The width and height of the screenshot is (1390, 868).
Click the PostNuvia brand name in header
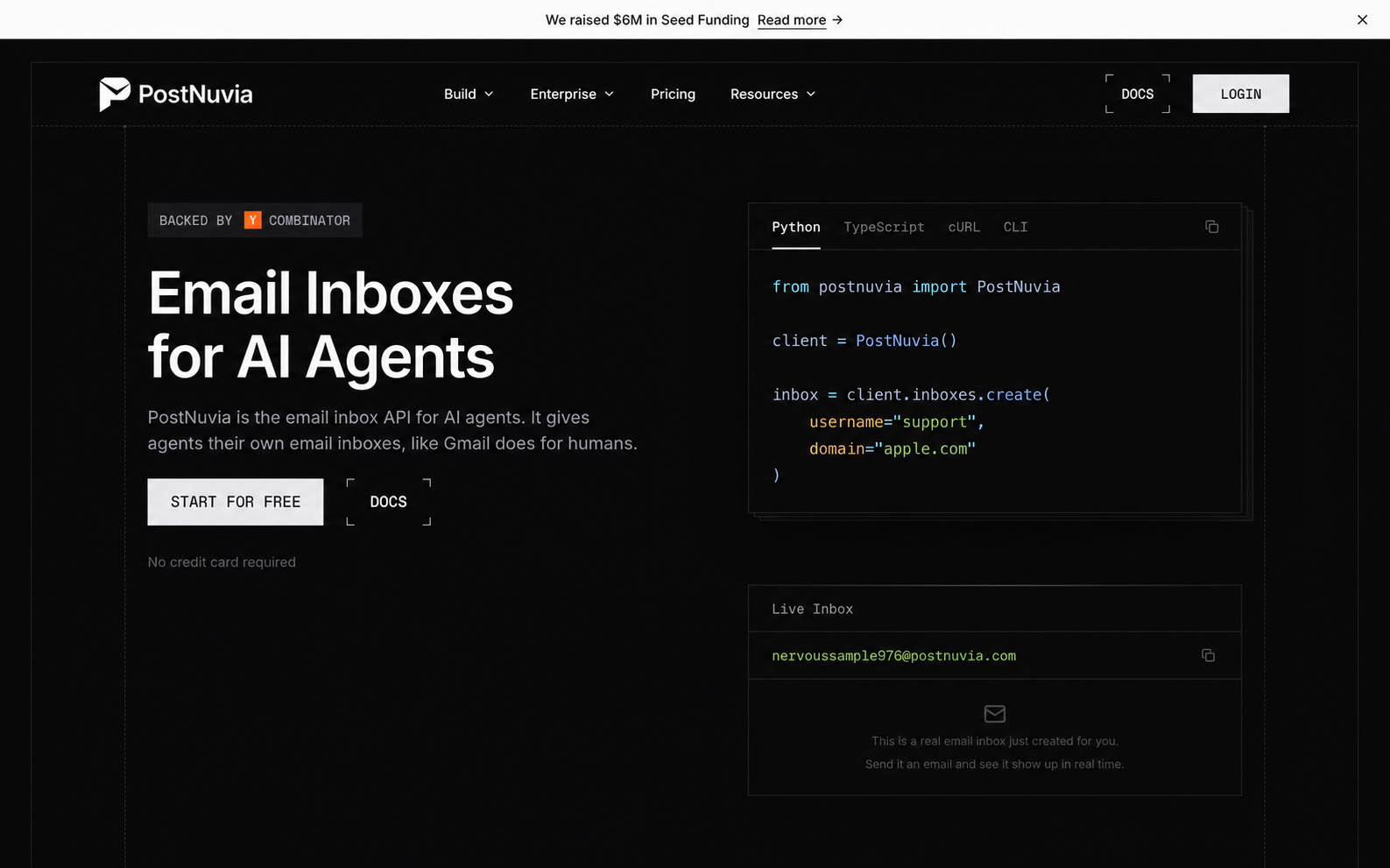click(195, 94)
